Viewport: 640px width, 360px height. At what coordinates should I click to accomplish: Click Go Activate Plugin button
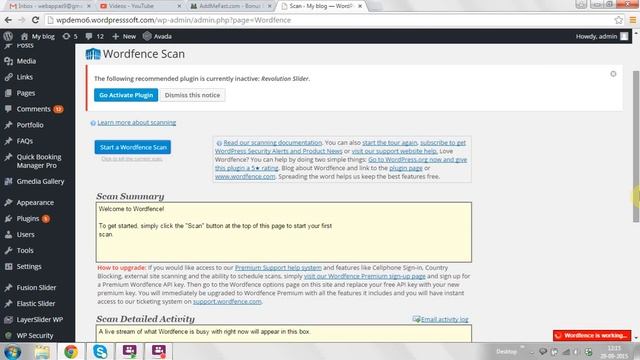click(126, 95)
